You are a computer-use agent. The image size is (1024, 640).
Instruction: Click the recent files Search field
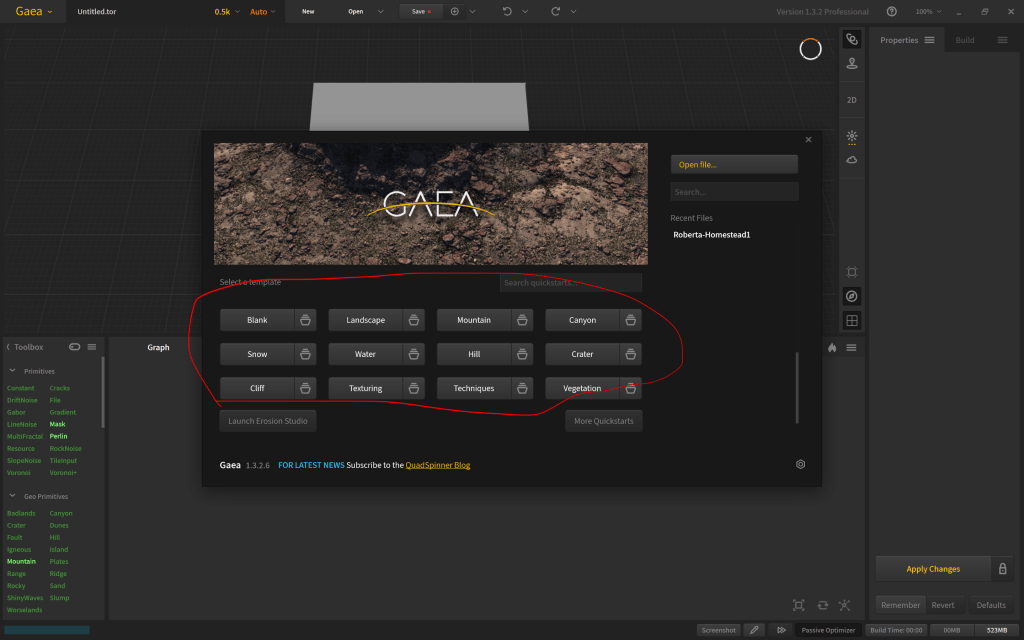click(x=734, y=192)
